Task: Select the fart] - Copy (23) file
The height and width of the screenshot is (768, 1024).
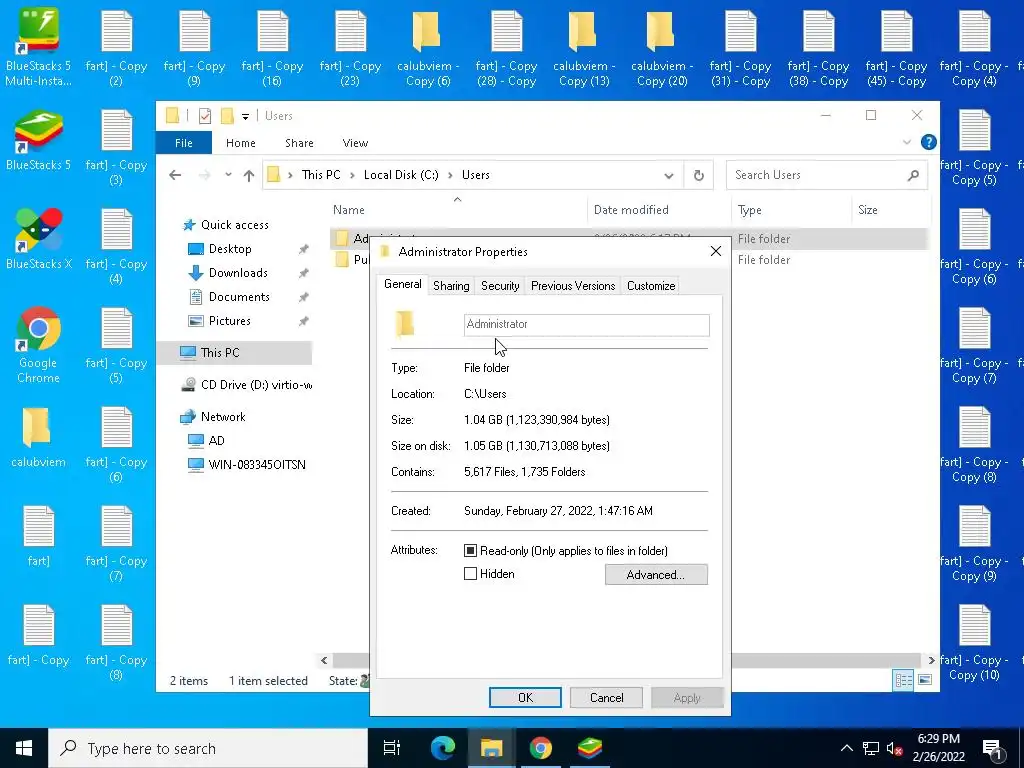Action: 350,47
